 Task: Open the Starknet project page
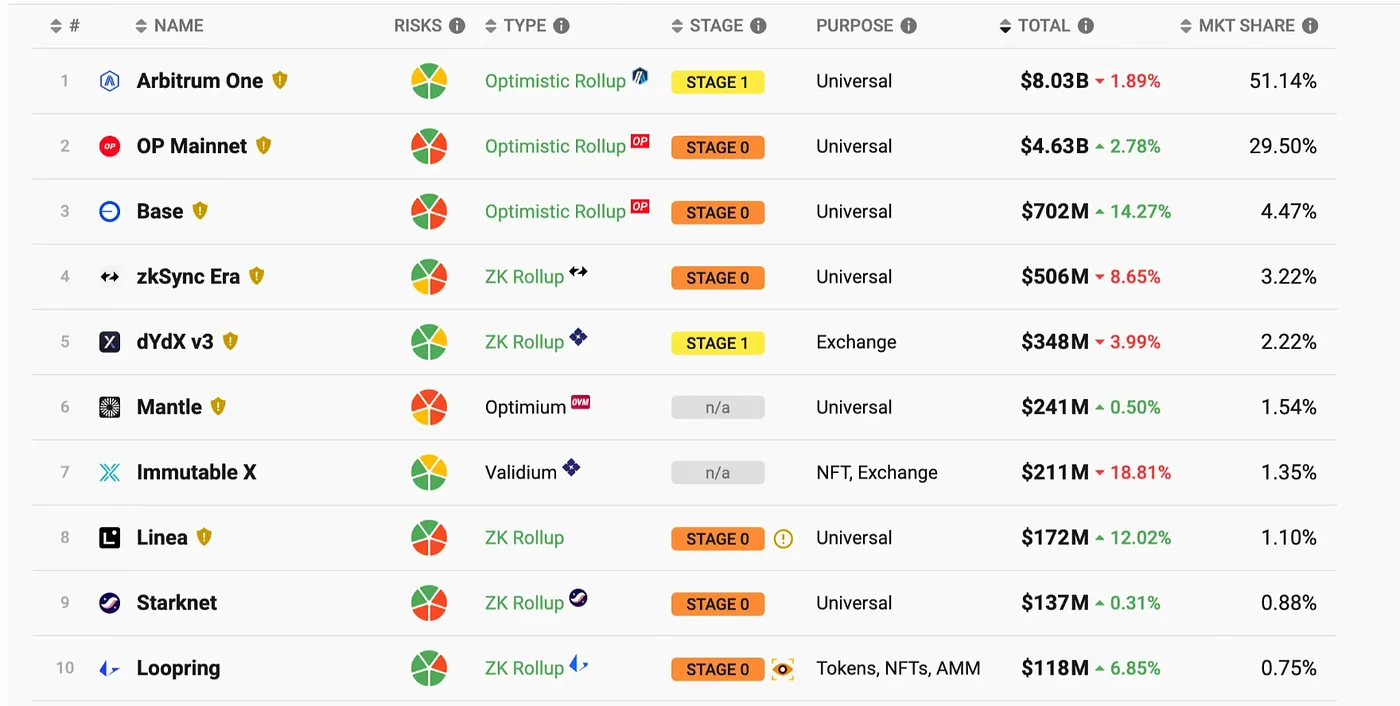pos(177,603)
